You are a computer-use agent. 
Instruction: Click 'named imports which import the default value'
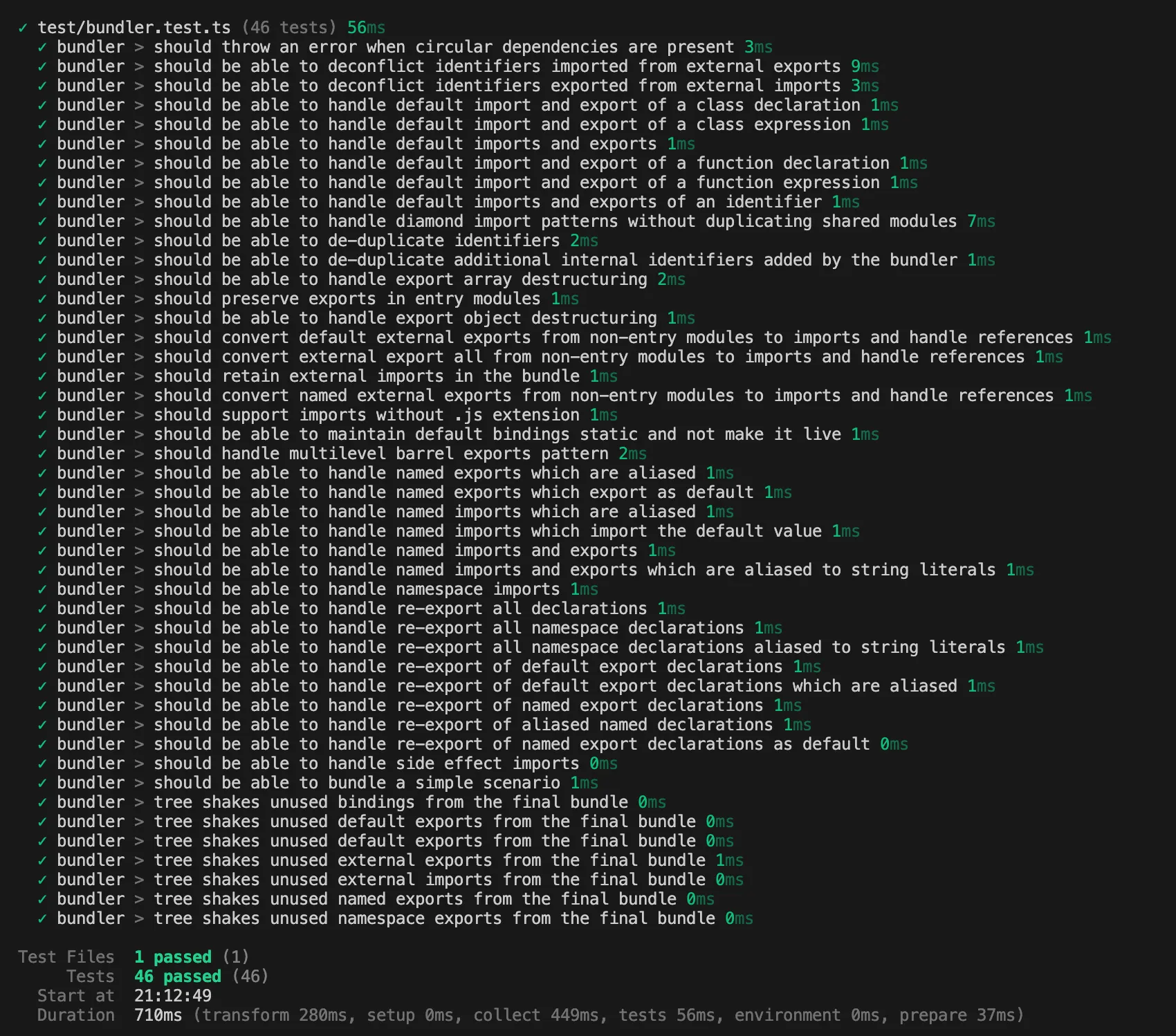pyautogui.click(x=448, y=531)
